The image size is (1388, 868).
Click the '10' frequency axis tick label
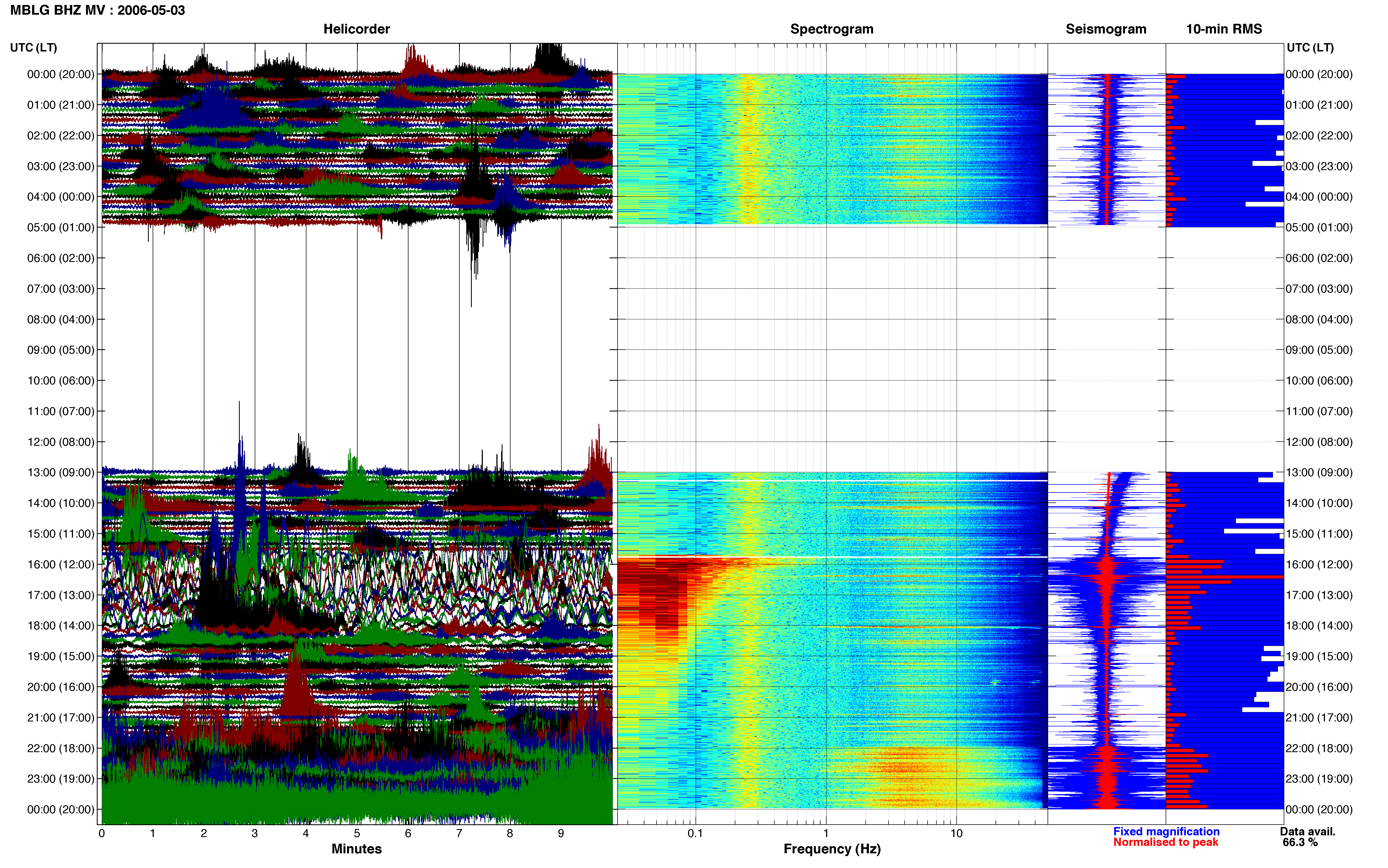click(956, 833)
